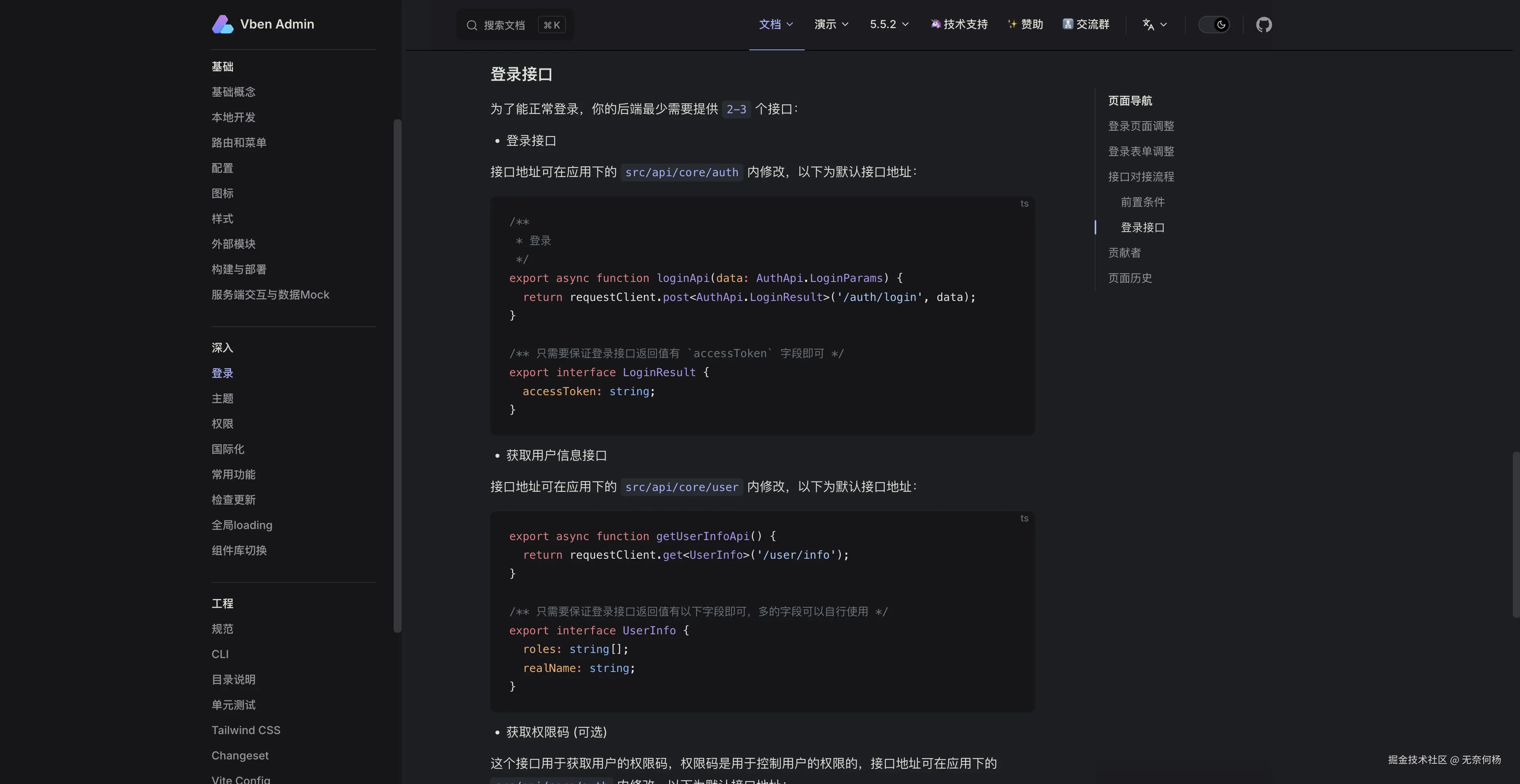Click the Vben Admin logo icon
The width and height of the screenshot is (1520, 784).
(x=223, y=24)
